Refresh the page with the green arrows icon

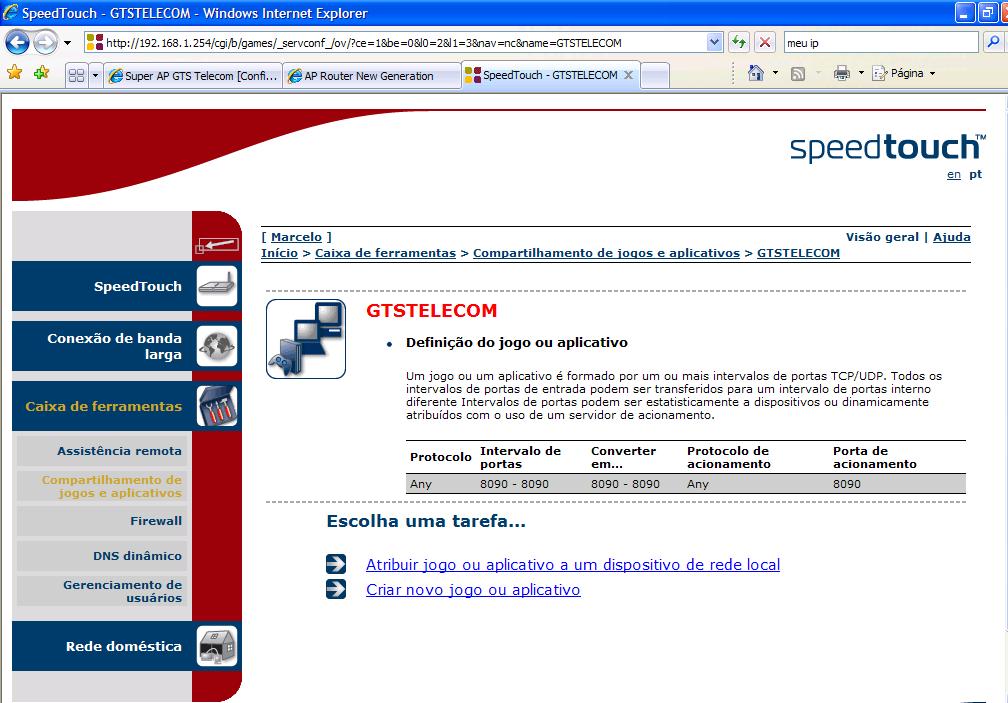point(739,43)
